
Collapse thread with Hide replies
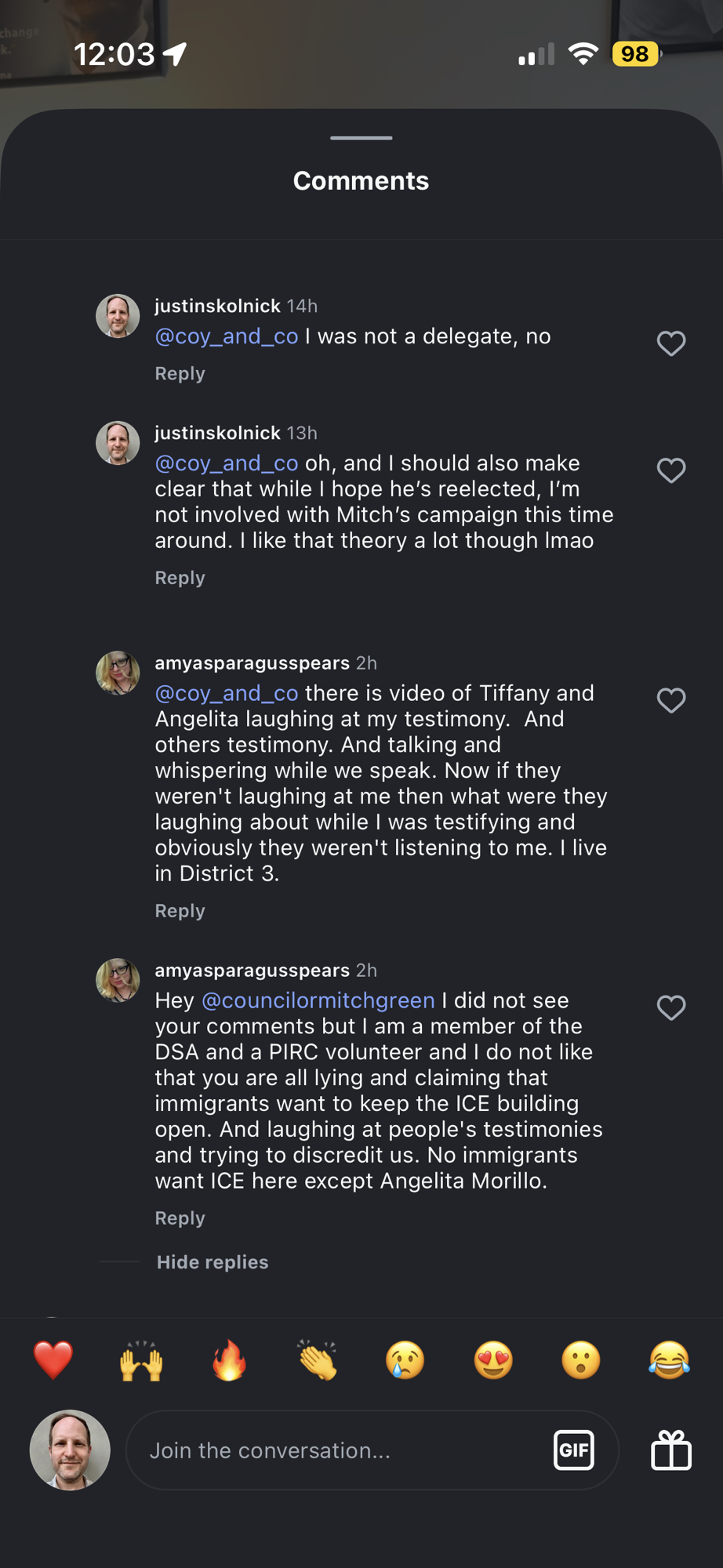[213, 1262]
